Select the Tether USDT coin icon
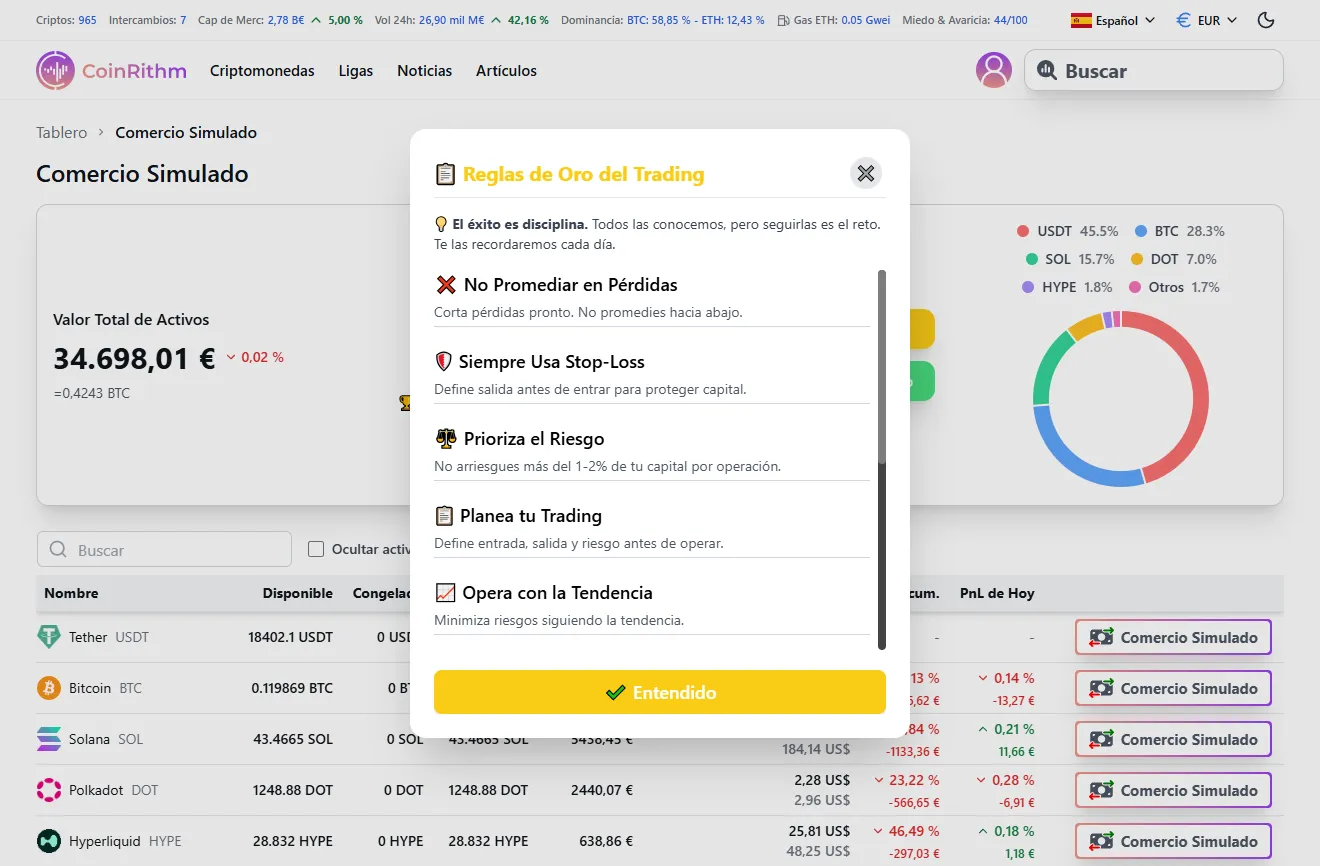 pyautogui.click(x=51, y=636)
